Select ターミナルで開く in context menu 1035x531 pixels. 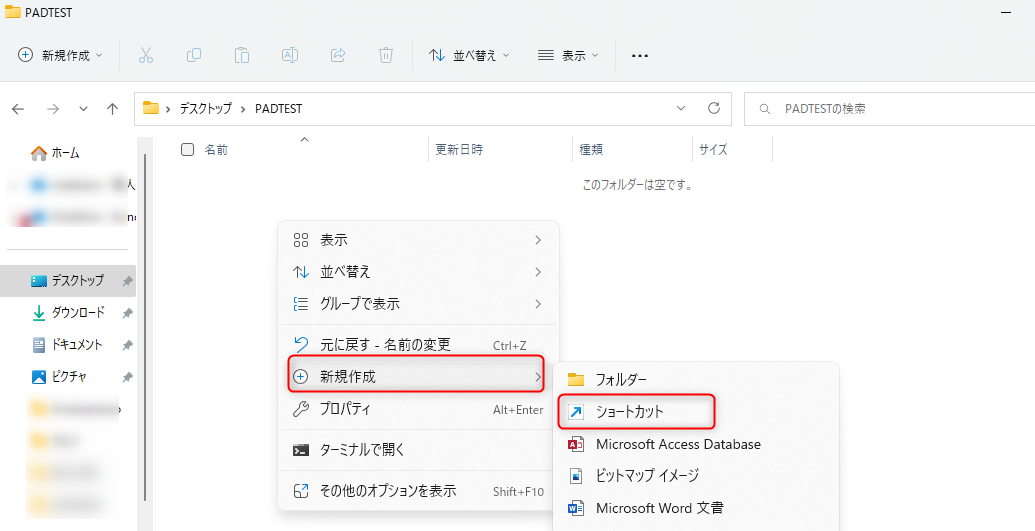tap(419, 450)
